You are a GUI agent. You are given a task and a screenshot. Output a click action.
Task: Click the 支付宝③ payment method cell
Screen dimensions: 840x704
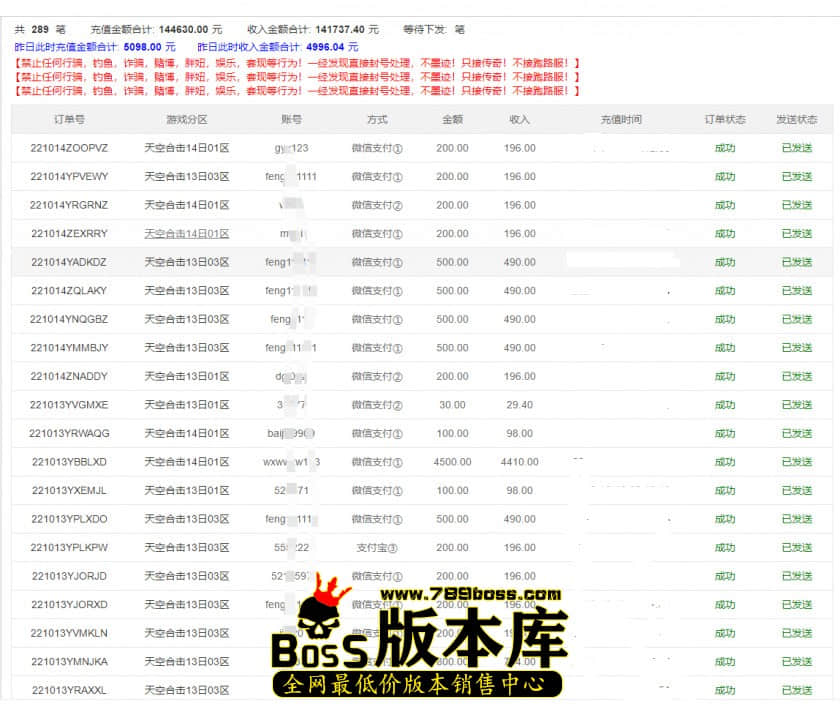(x=377, y=548)
